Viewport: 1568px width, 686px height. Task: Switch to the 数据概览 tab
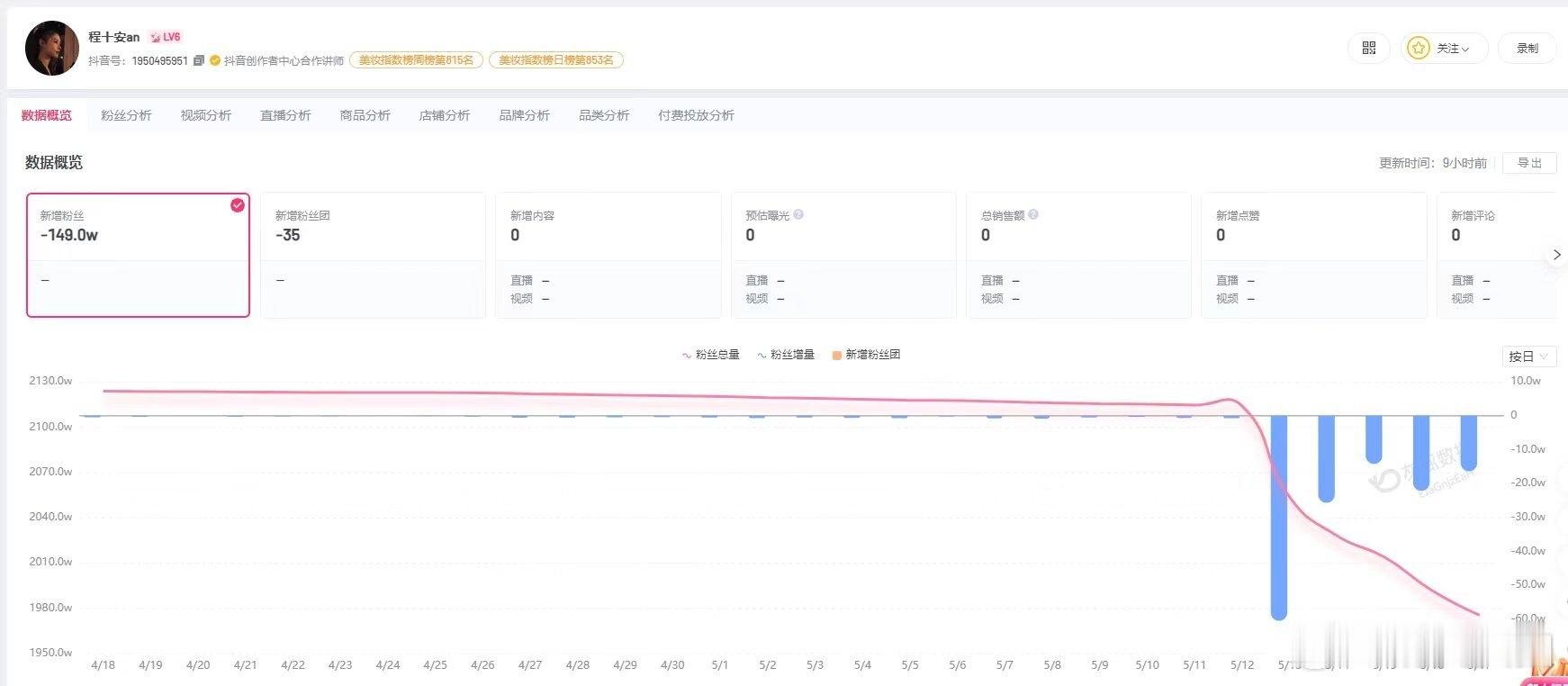point(47,115)
